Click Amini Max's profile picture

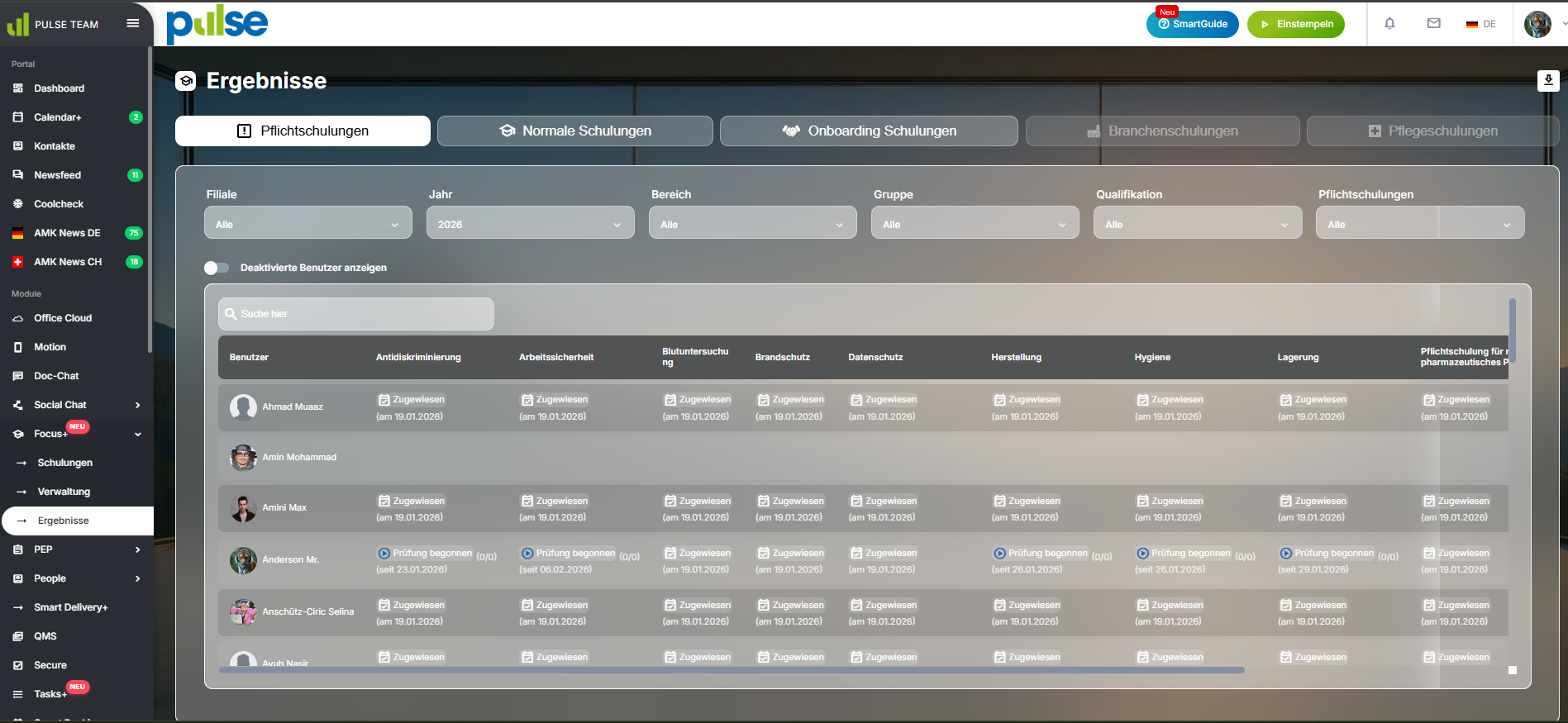(243, 508)
